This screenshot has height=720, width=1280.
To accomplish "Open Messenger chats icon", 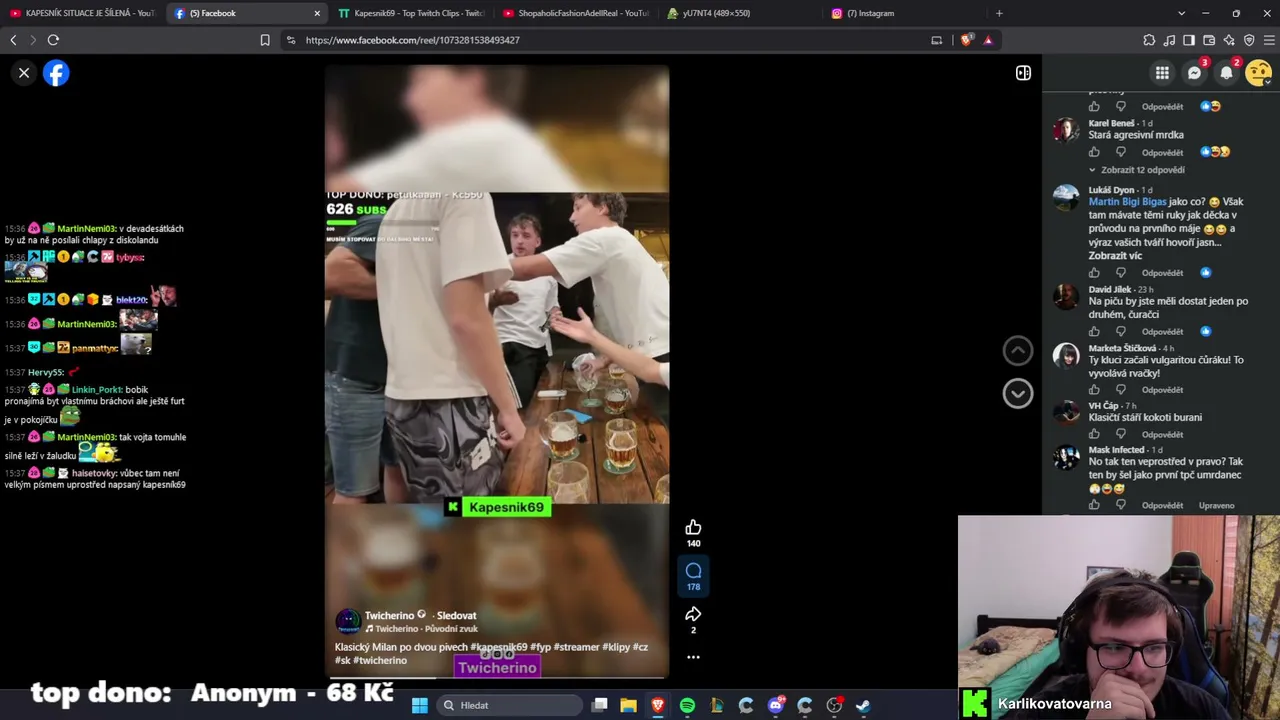I will coord(1194,73).
